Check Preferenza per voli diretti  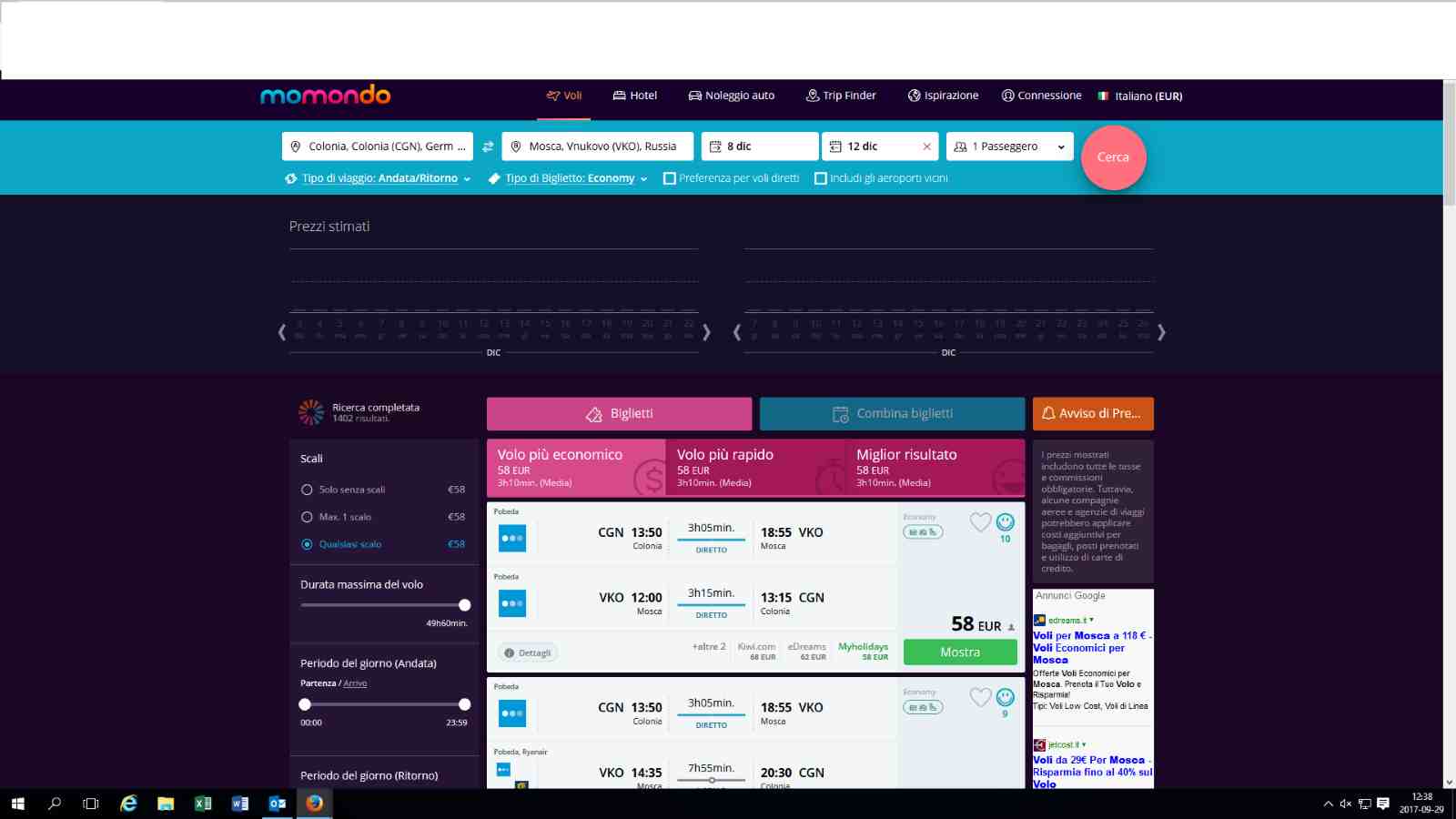[670, 178]
